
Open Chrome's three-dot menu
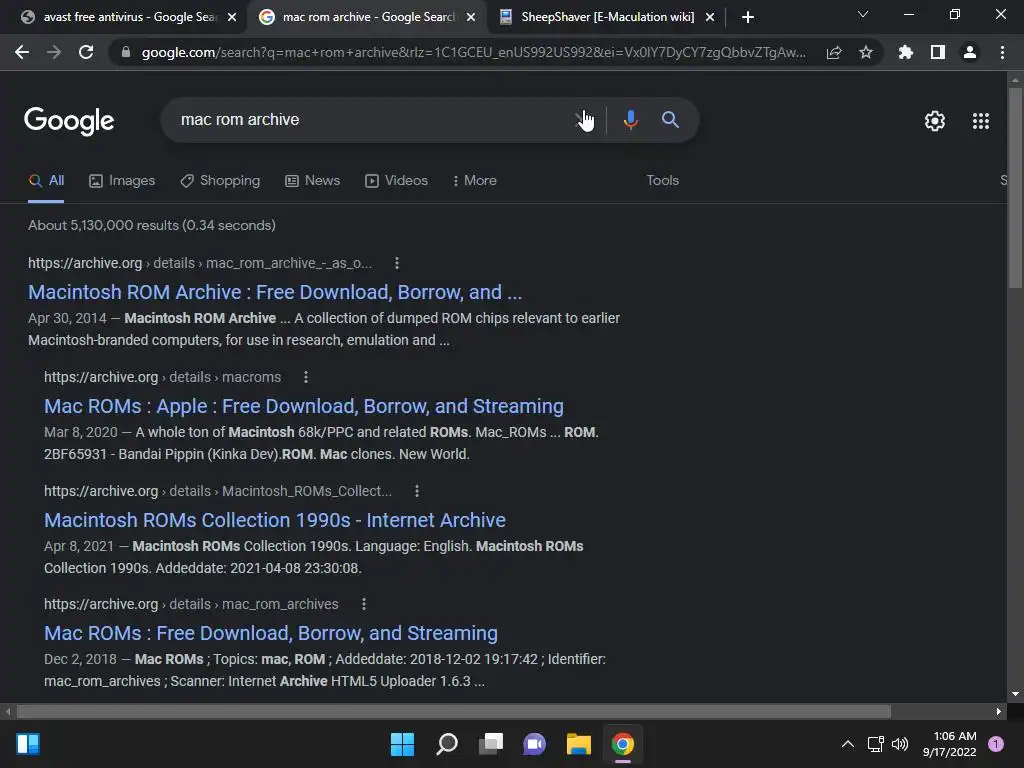tap(1002, 52)
